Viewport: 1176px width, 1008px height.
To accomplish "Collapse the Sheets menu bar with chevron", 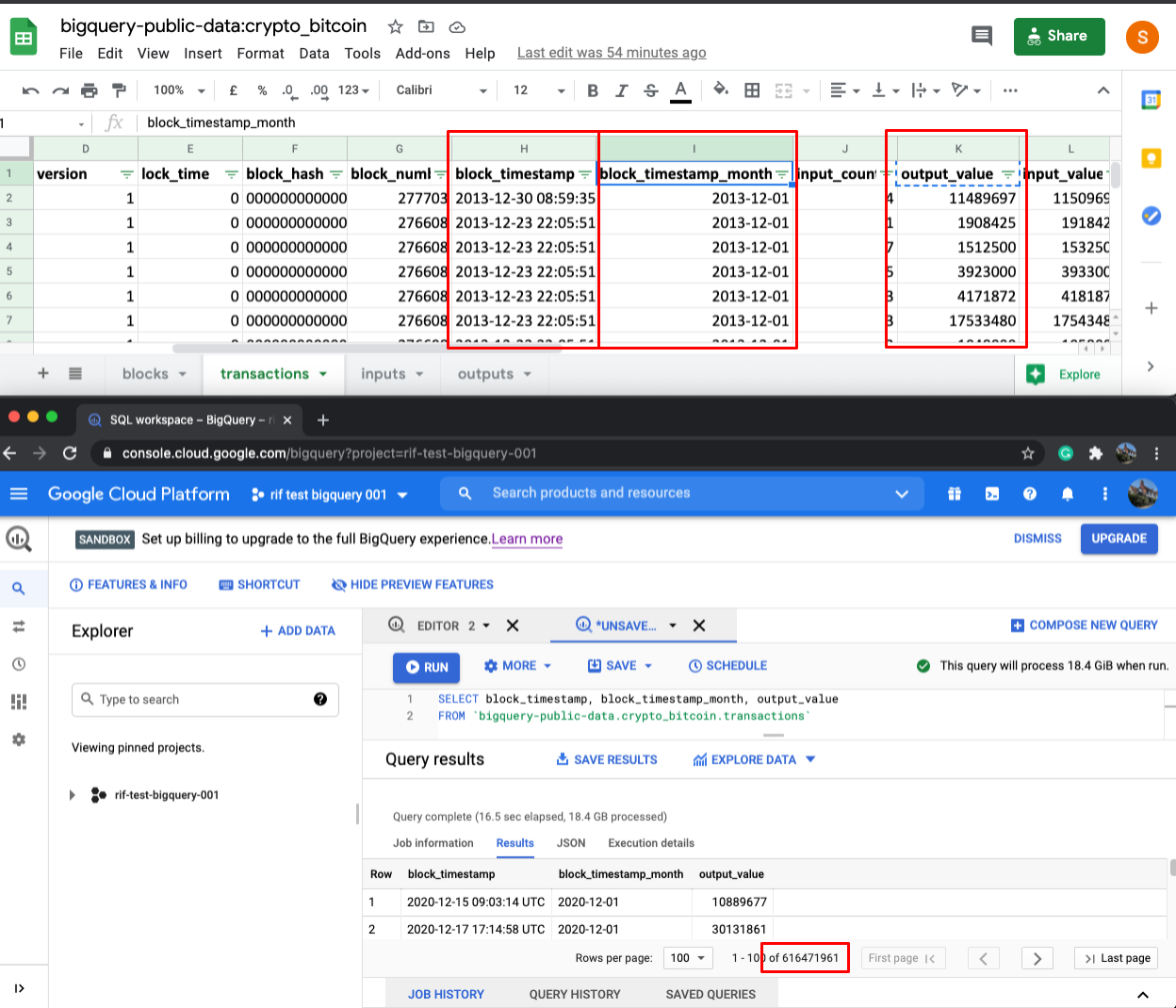I will [x=1103, y=90].
